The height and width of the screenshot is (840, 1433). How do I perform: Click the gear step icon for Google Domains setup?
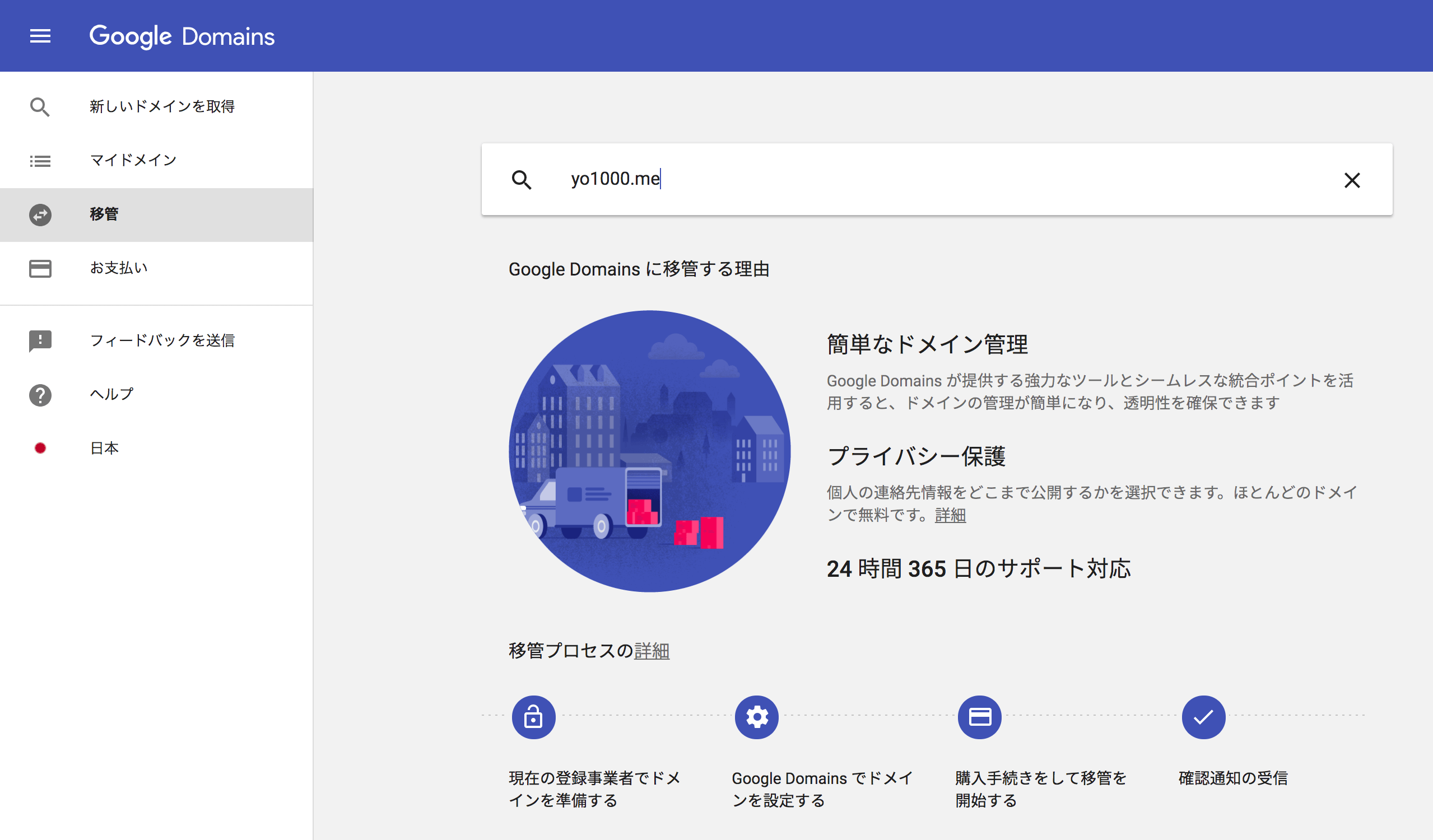pos(756,717)
